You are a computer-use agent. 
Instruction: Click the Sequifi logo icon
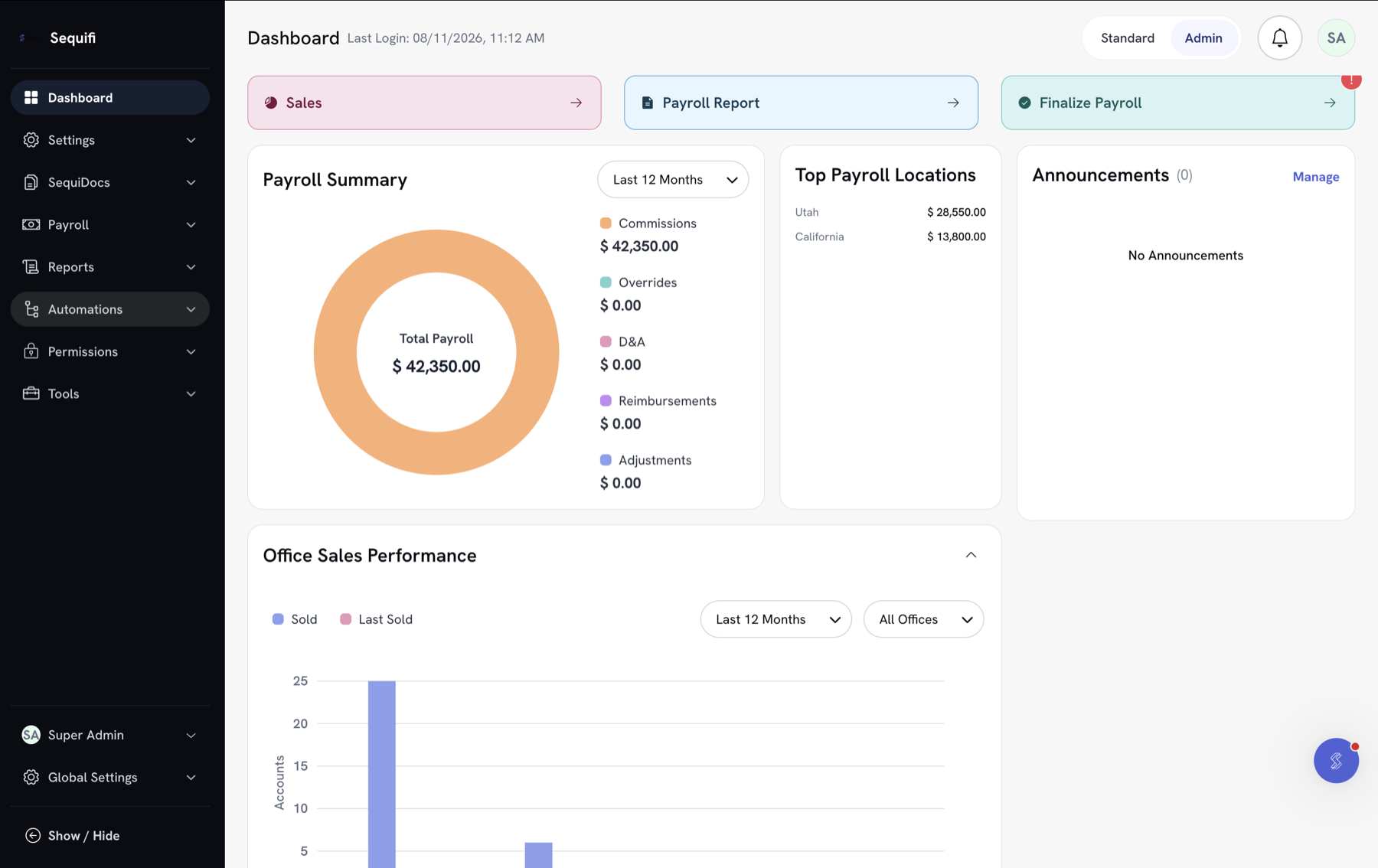pyautogui.click(x=22, y=38)
